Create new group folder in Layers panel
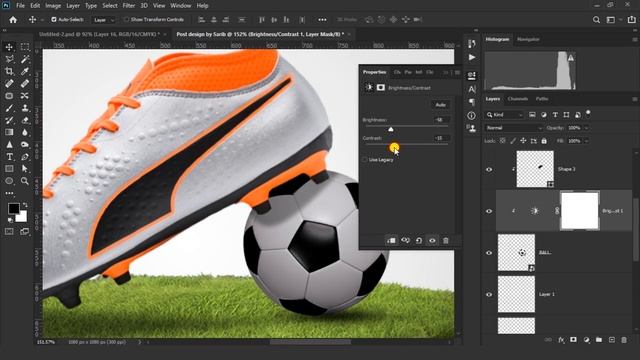 [x=599, y=340]
